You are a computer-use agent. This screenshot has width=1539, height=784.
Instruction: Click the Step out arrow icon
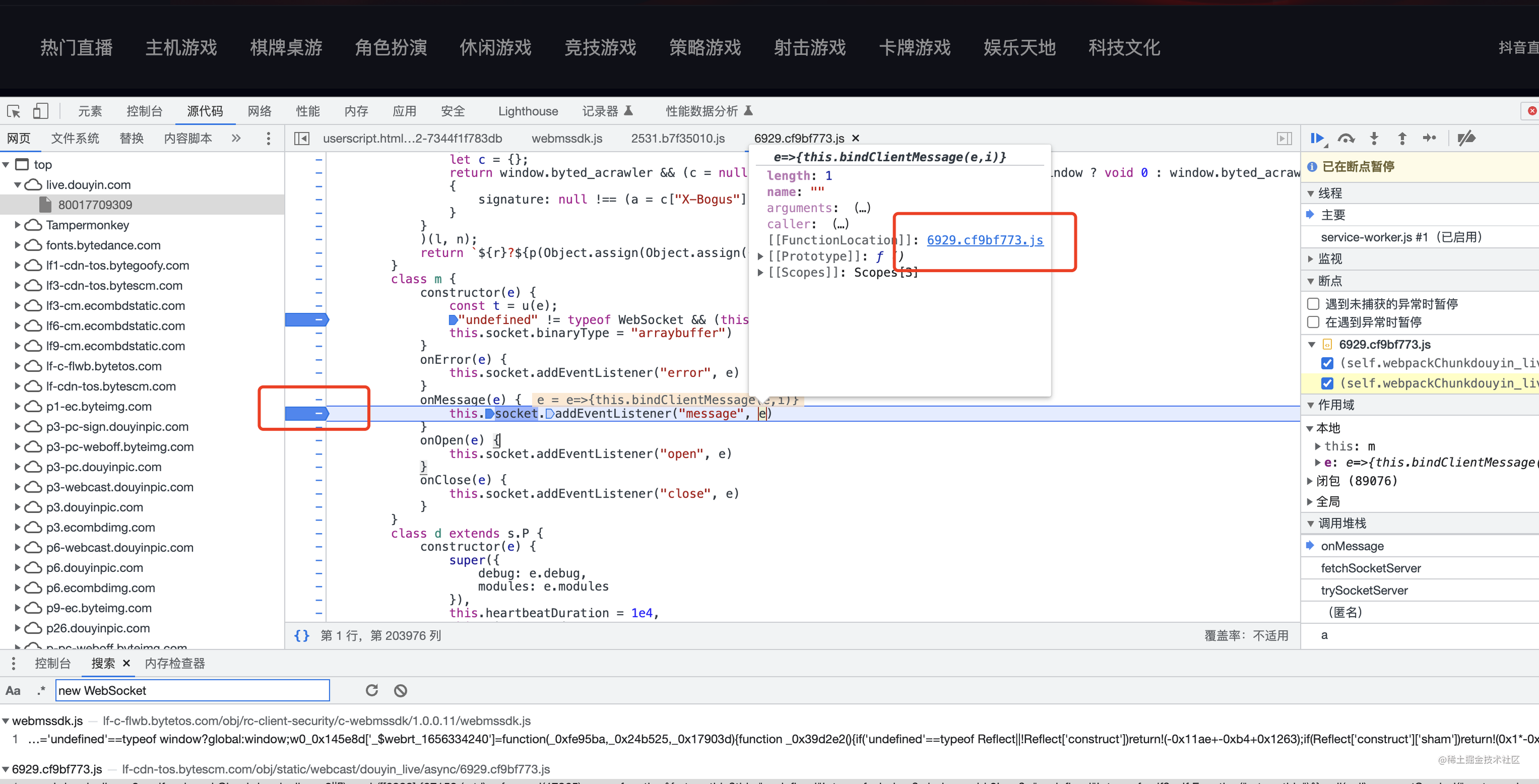point(1402,138)
